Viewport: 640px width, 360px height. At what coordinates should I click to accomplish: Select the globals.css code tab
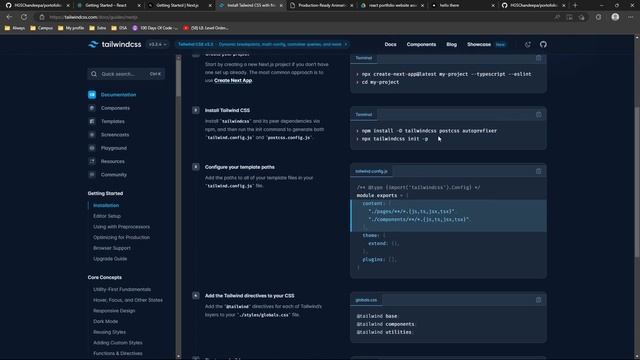tap(366, 300)
